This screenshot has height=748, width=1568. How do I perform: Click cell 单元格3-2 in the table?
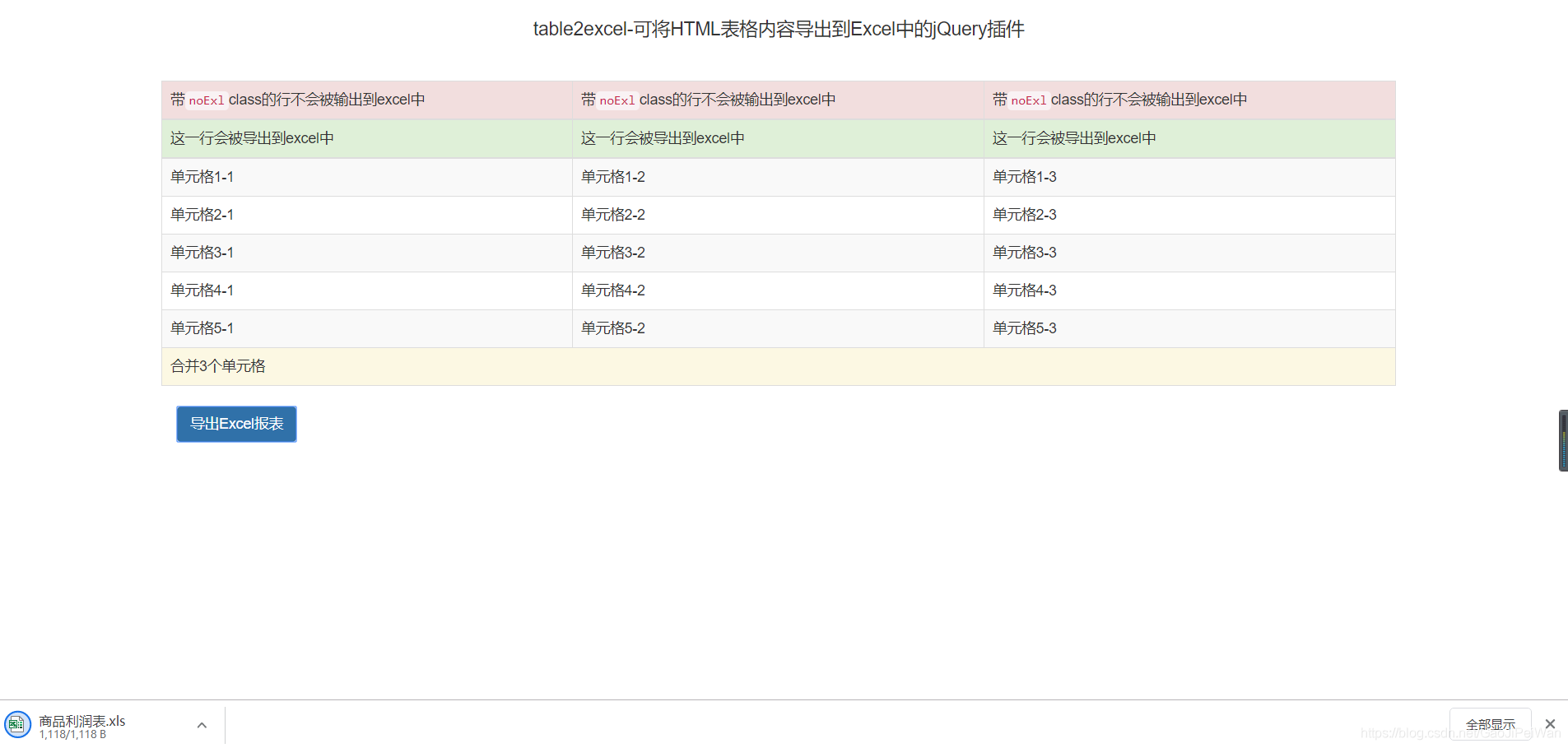[612, 253]
